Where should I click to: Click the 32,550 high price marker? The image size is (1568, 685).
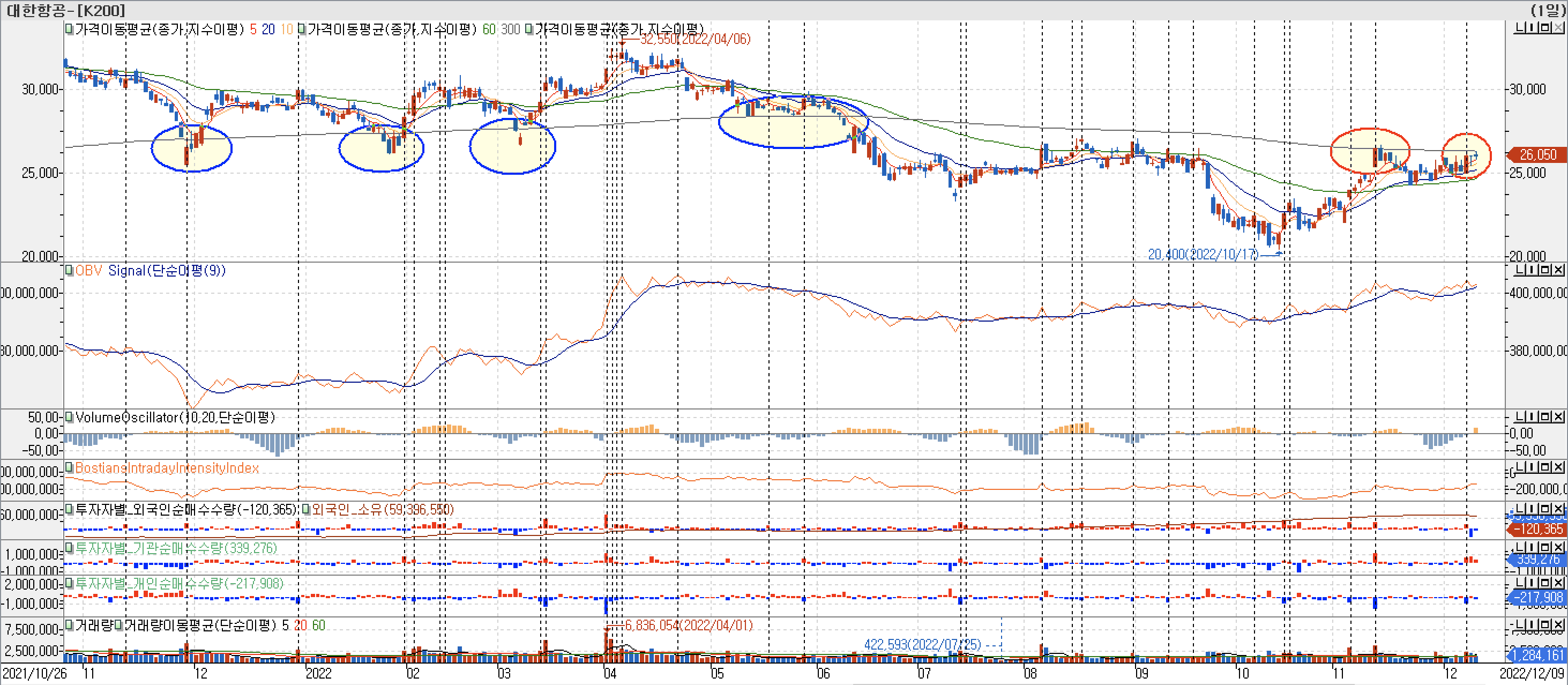tap(695, 39)
